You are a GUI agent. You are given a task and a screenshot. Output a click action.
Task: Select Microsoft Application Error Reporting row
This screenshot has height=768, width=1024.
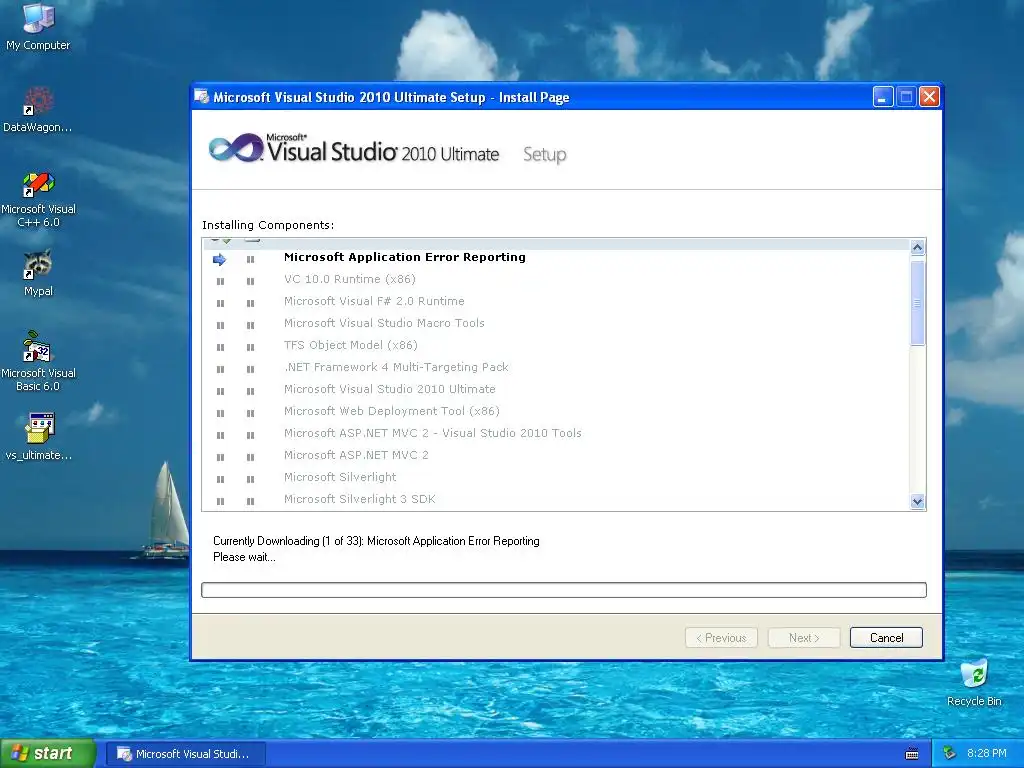pos(556,257)
